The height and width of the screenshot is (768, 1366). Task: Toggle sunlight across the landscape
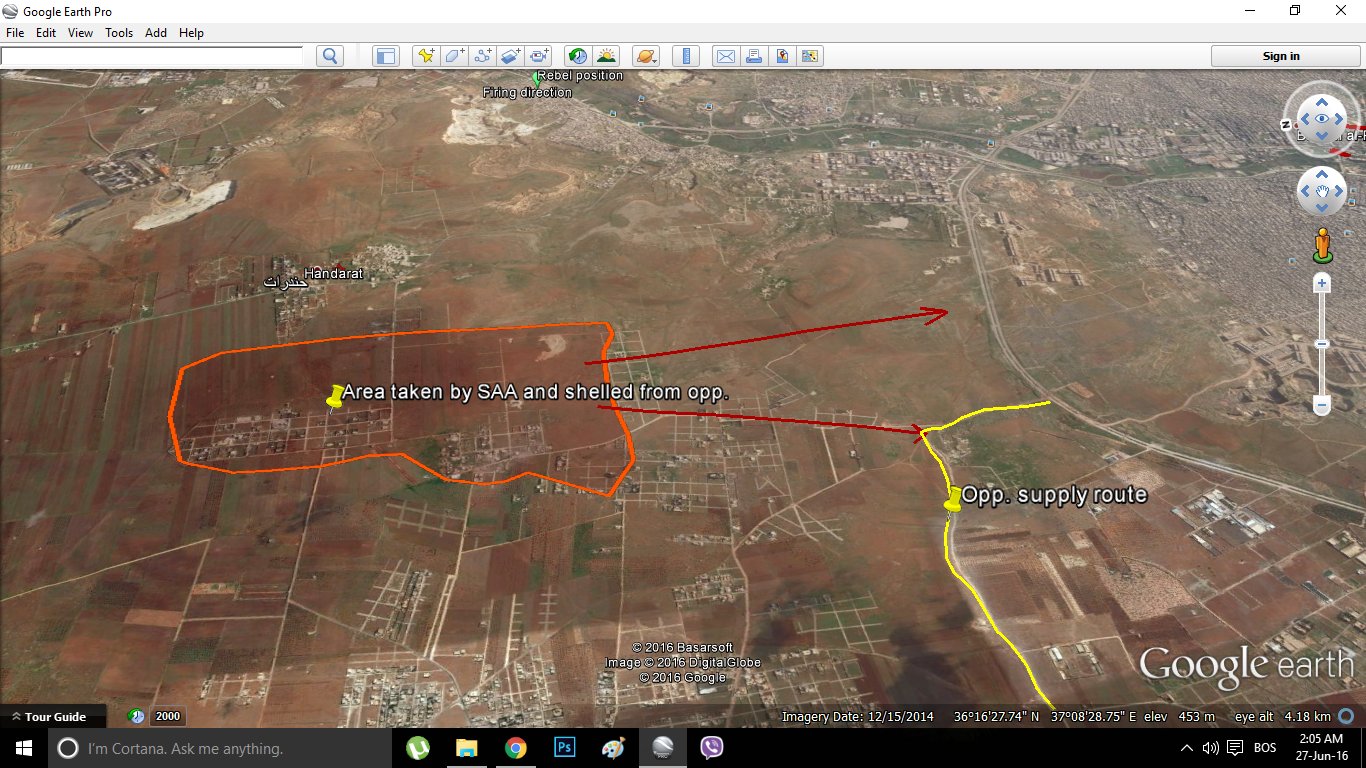coord(605,56)
